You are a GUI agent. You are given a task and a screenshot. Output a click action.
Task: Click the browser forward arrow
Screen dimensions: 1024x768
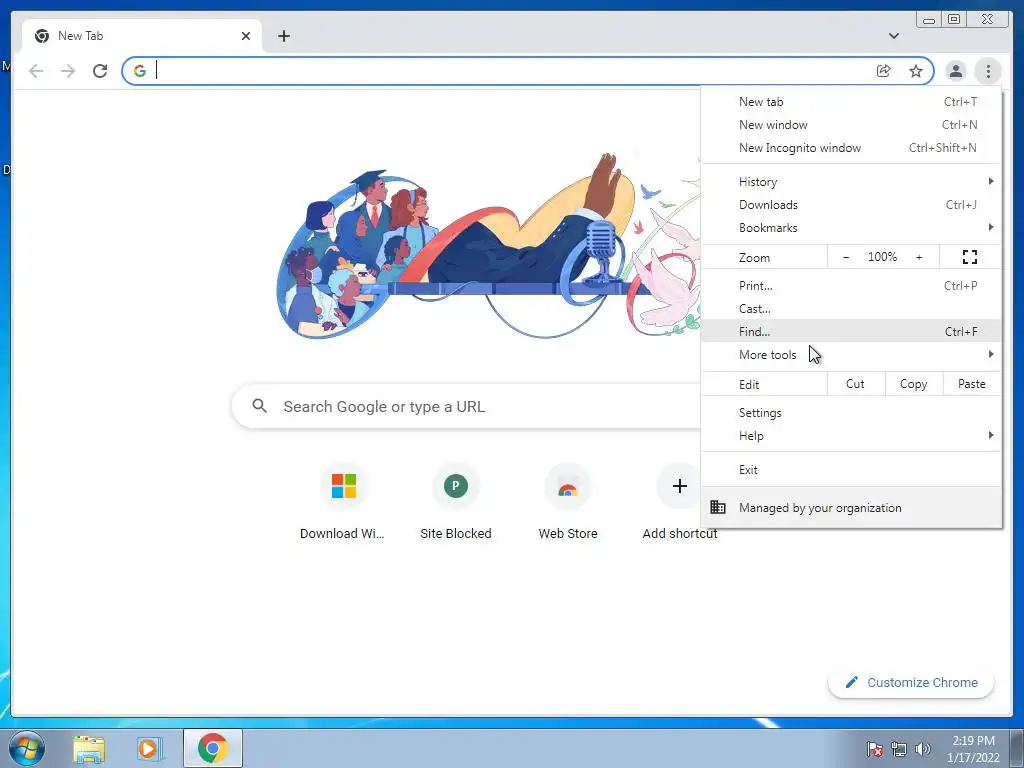[x=68, y=71]
